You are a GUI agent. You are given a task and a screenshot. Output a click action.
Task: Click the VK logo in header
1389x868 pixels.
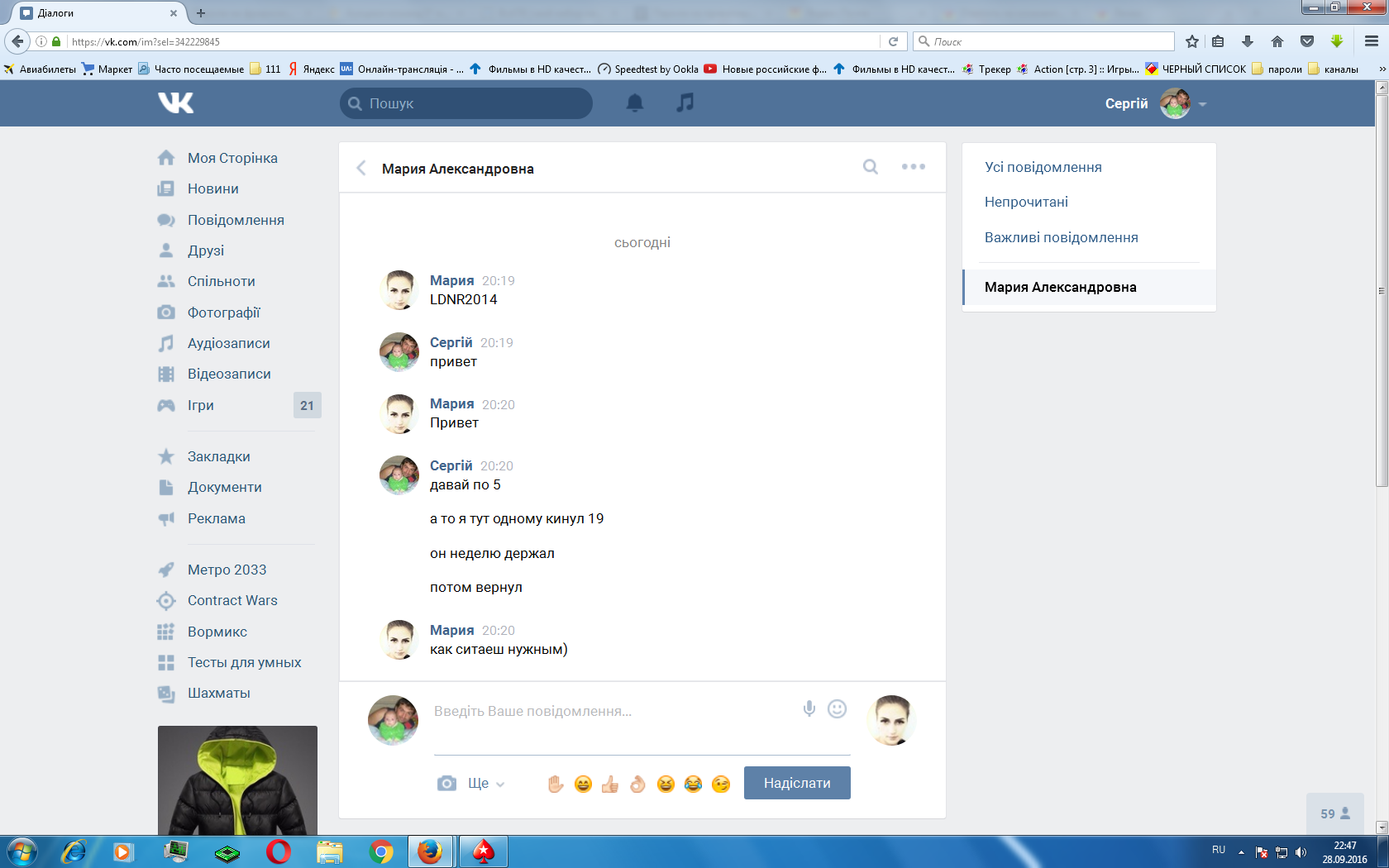click(x=176, y=103)
